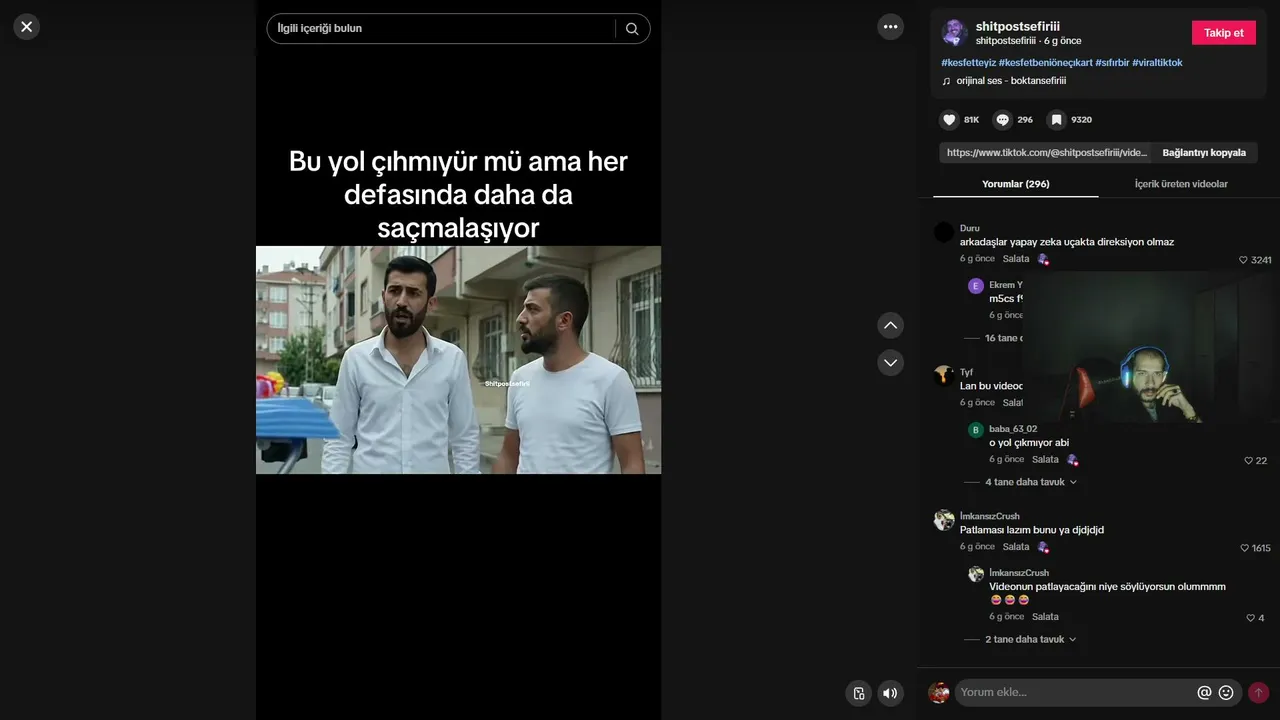
Task: Click Tyf commenter name
Action: [966, 372]
